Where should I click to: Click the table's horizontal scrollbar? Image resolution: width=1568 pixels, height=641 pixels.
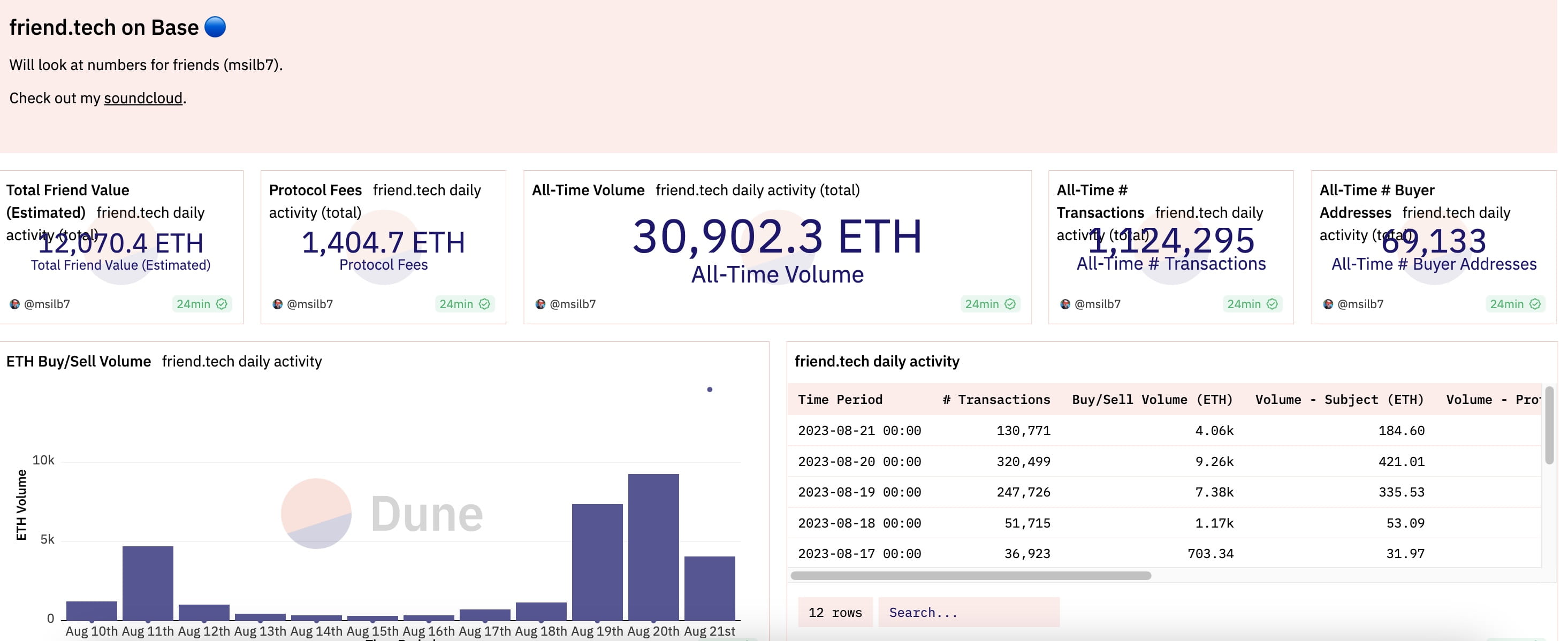point(970,575)
